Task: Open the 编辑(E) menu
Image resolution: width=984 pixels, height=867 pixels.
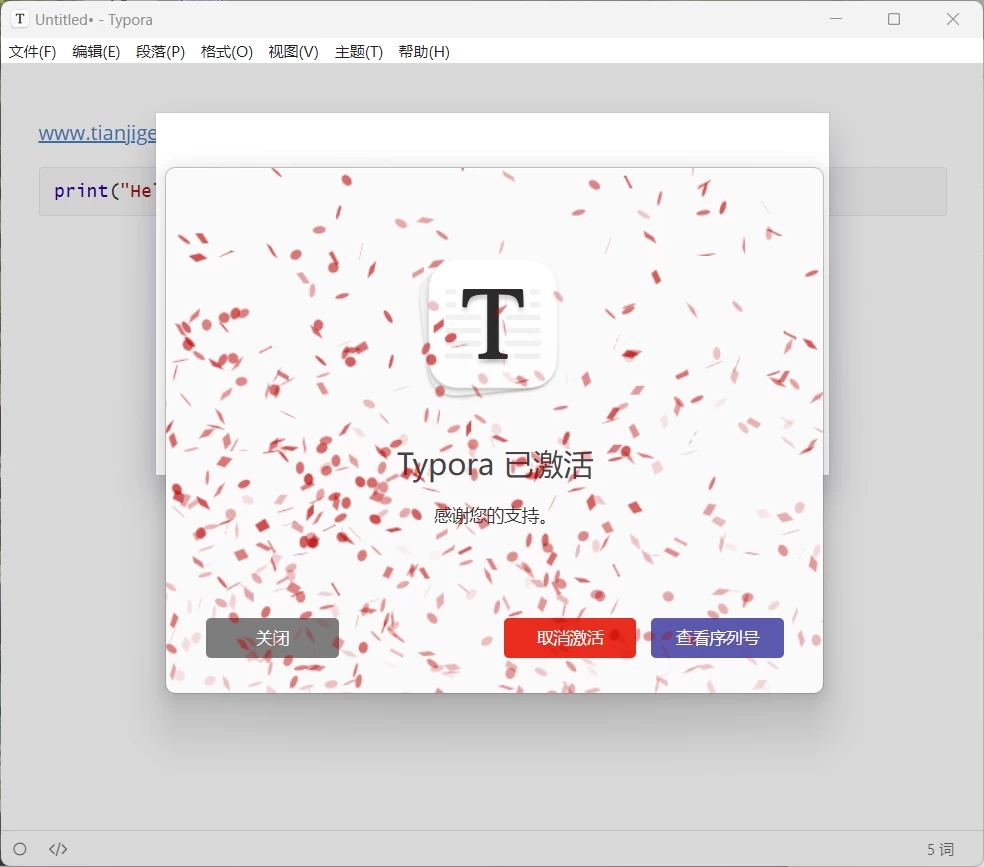Action: coord(96,52)
